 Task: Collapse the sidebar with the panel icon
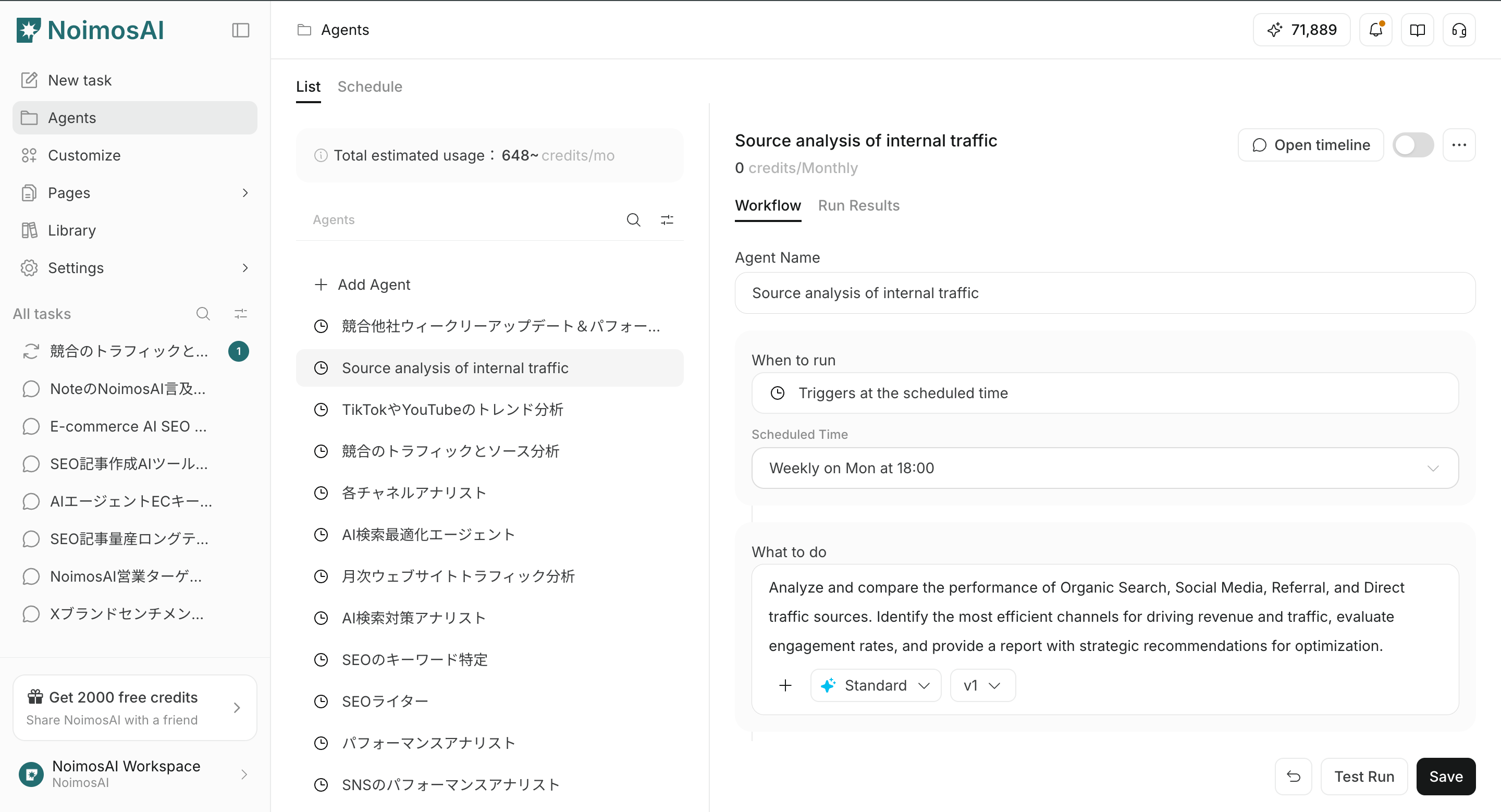pyautogui.click(x=240, y=30)
